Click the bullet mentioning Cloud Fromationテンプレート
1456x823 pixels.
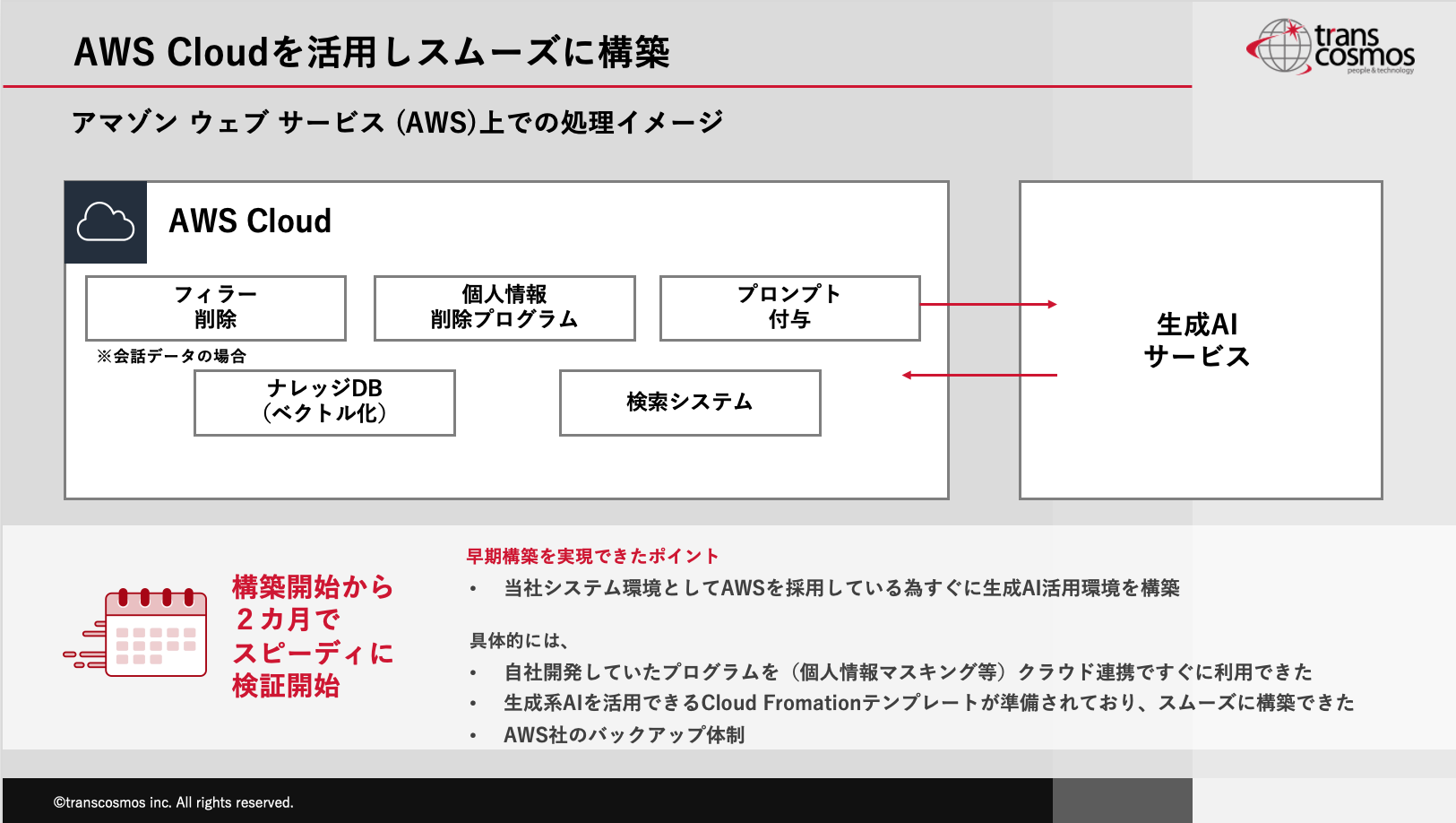pyautogui.click(x=929, y=703)
